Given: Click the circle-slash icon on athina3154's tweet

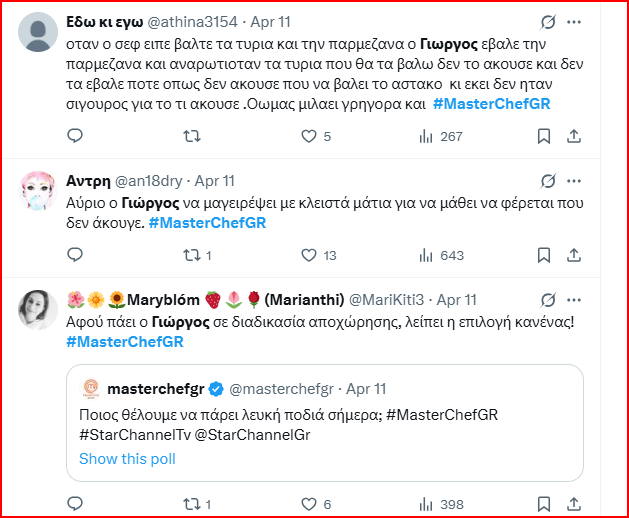Looking at the screenshot, I should 547,21.
